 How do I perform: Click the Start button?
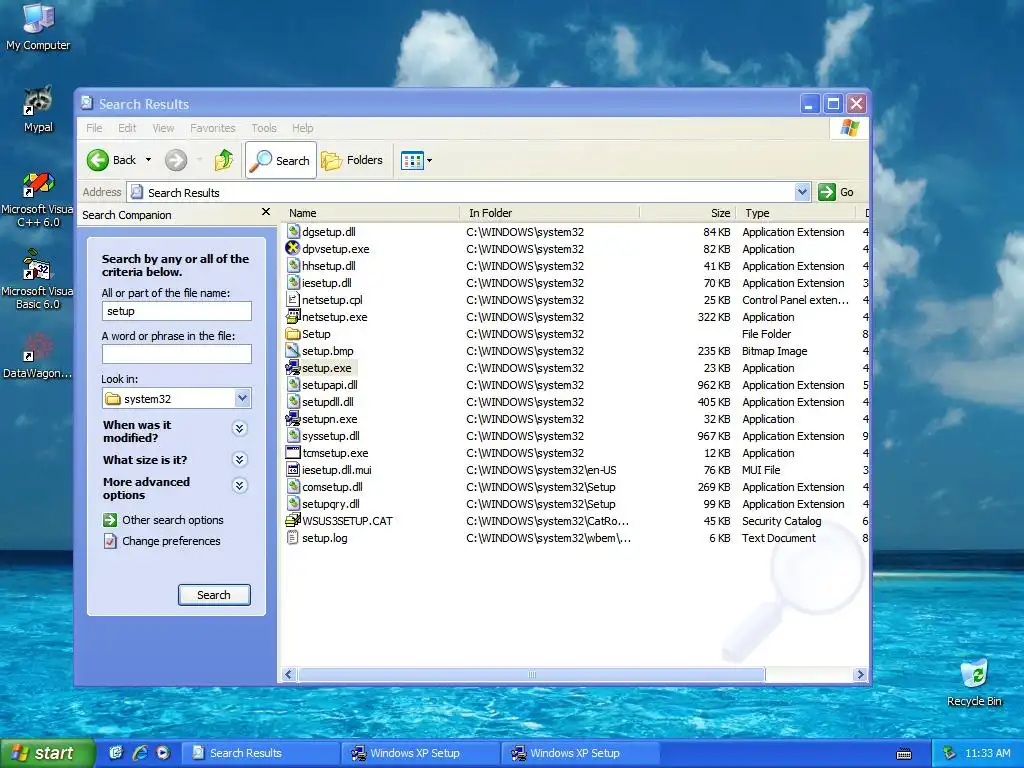coord(47,753)
